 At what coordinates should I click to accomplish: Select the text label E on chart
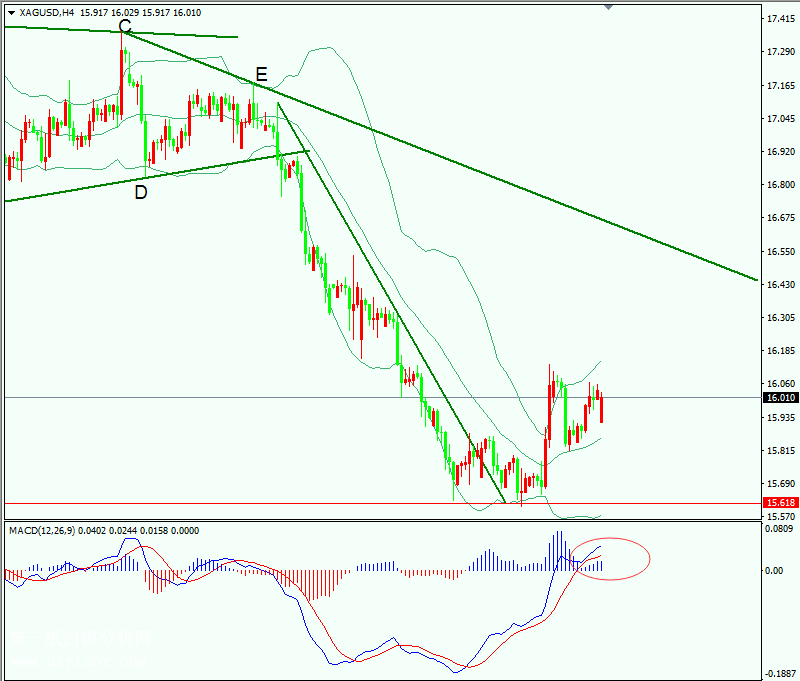click(261, 75)
